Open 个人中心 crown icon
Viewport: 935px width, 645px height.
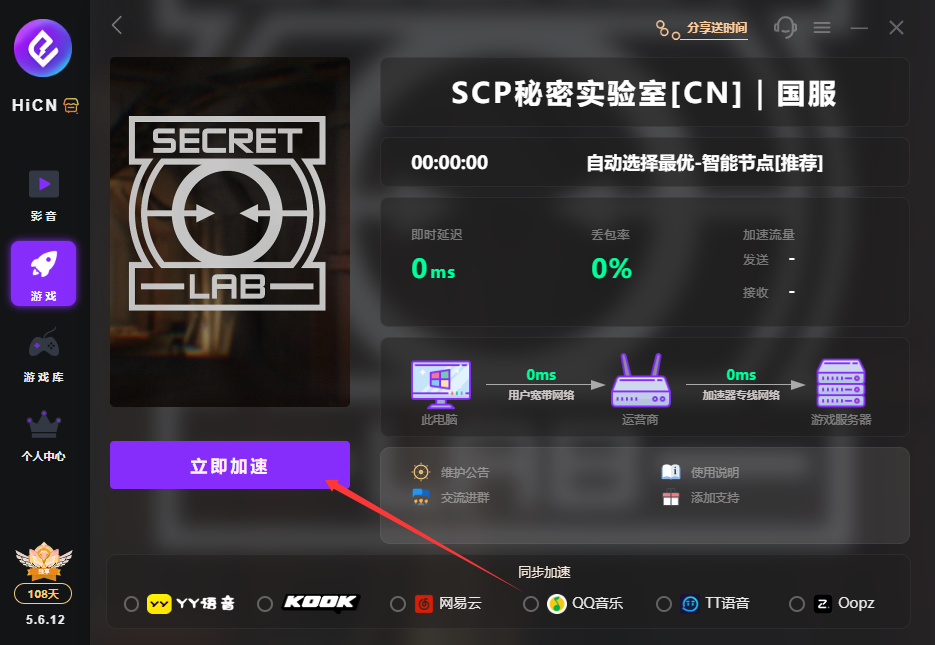coord(44,423)
